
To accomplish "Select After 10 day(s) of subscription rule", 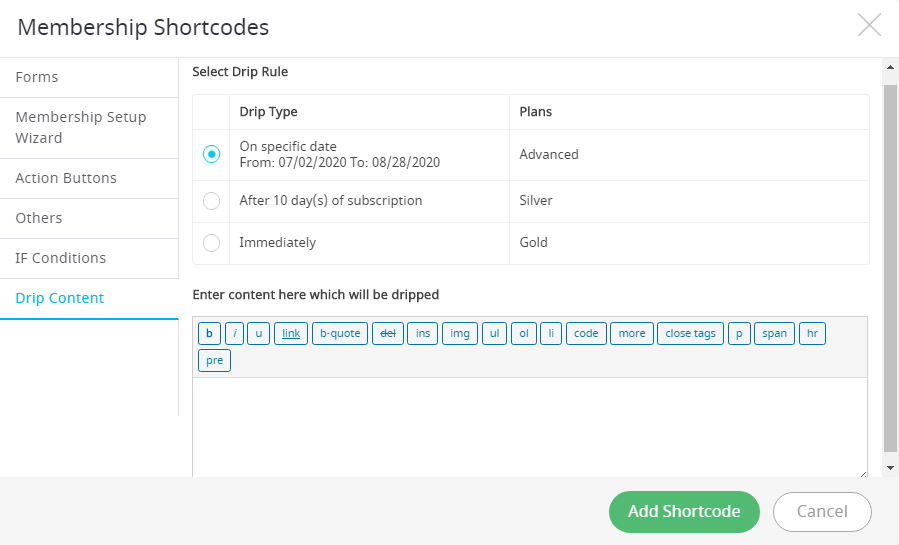I will coord(212,201).
